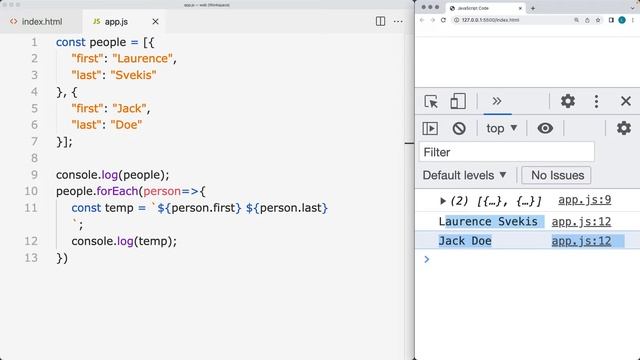The width and height of the screenshot is (640, 360).
Task: Click the editor overview ruler marker
Action: click(x=409, y=143)
